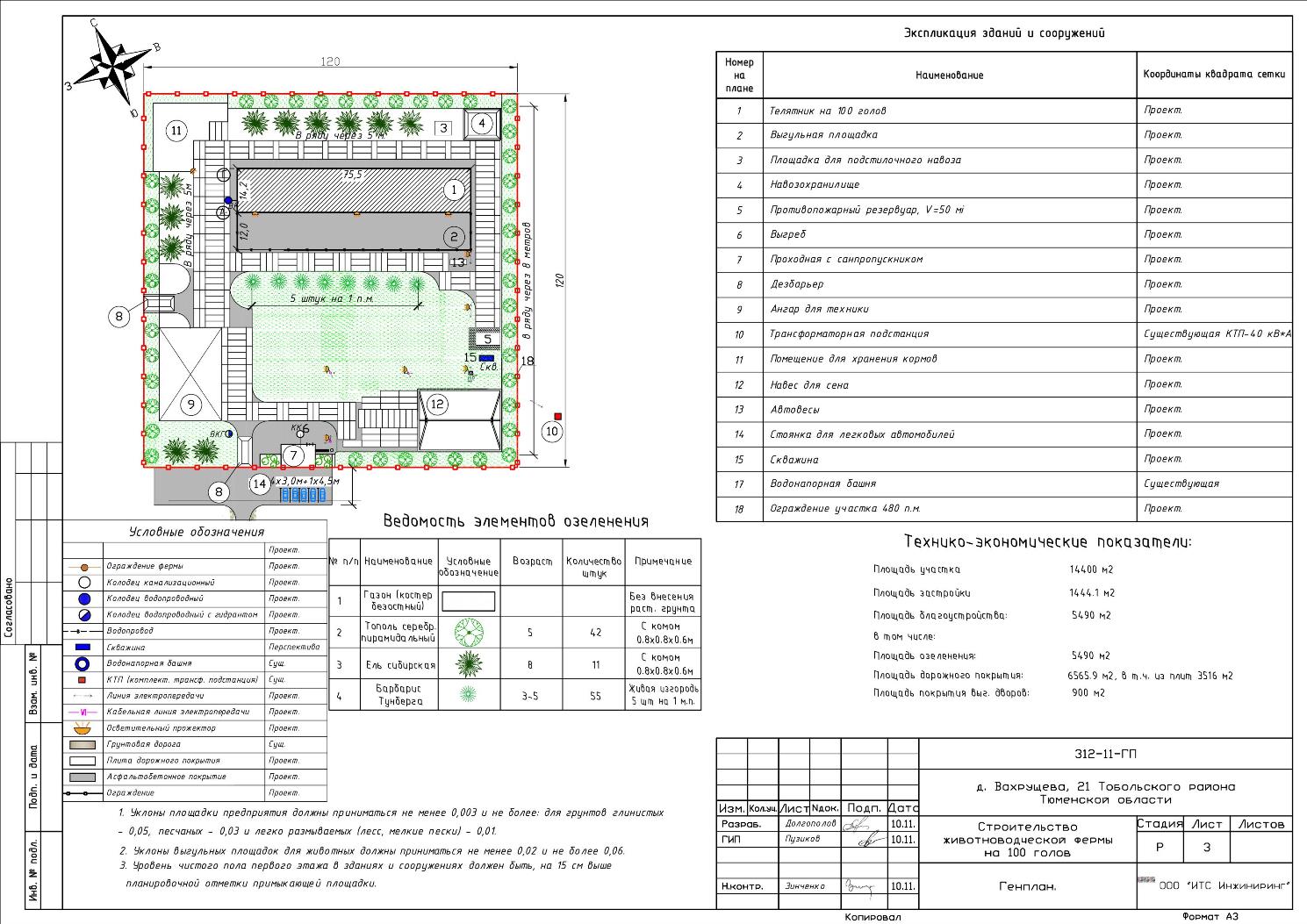Select the asphalt concrete covering legend swatch
Image resolution: width=1307 pixels, height=924 pixels.
click(x=83, y=777)
